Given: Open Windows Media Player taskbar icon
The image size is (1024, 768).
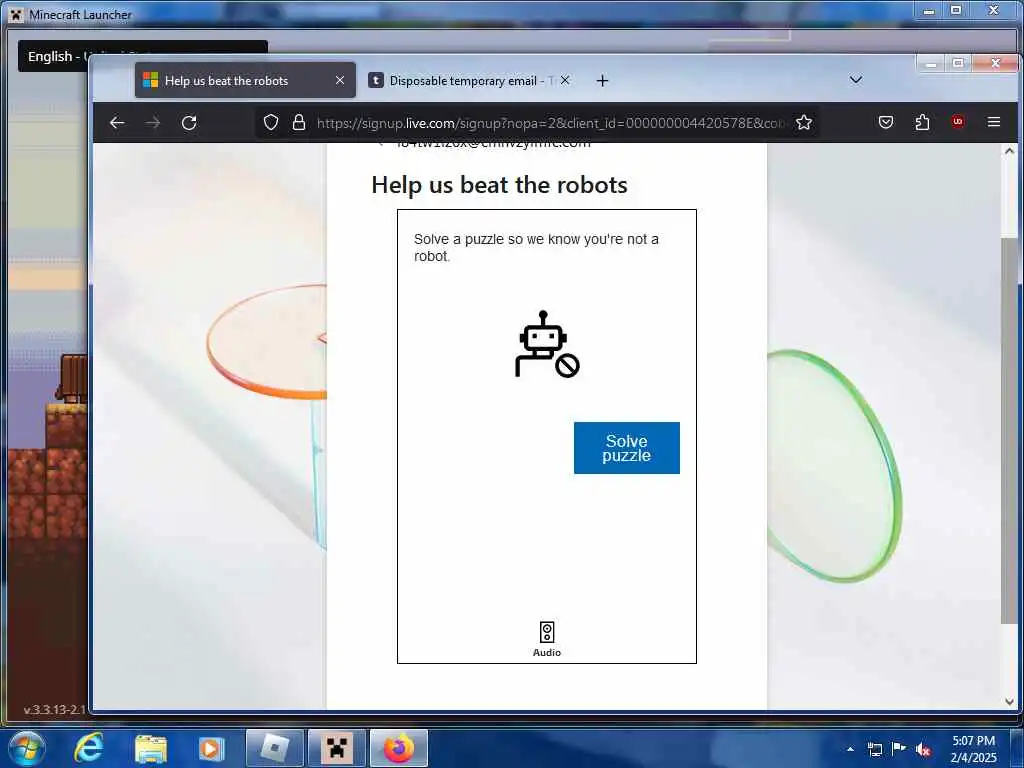Looking at the screenshot, I should pyautogui.click(x=211, y=748).
